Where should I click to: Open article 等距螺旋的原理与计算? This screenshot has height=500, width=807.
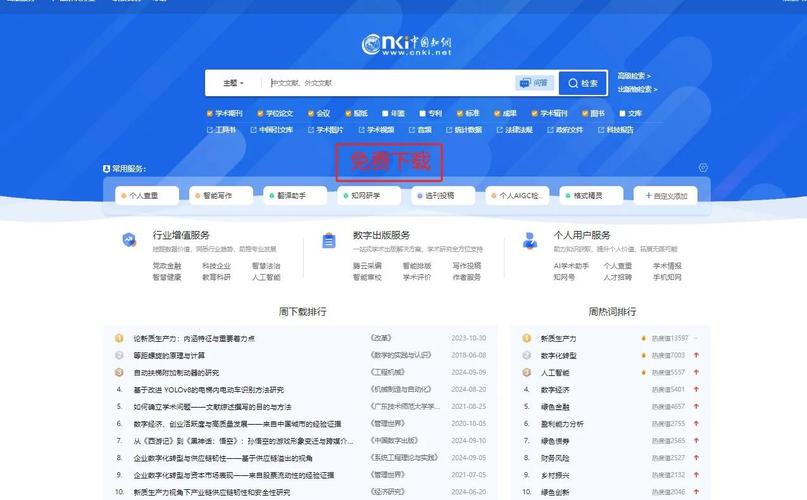(x=169, y=355)
